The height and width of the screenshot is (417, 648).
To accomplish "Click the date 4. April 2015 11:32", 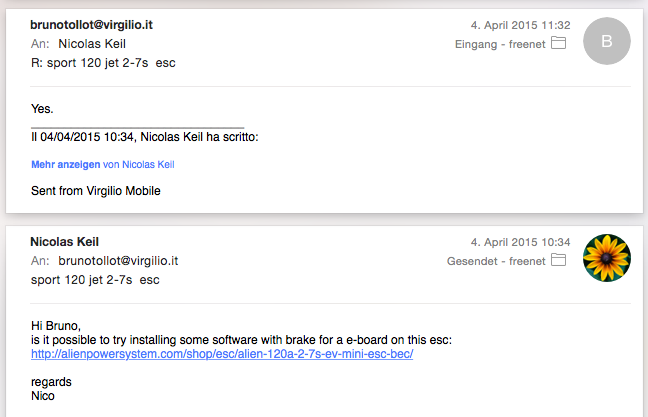I will pos(520,25).
